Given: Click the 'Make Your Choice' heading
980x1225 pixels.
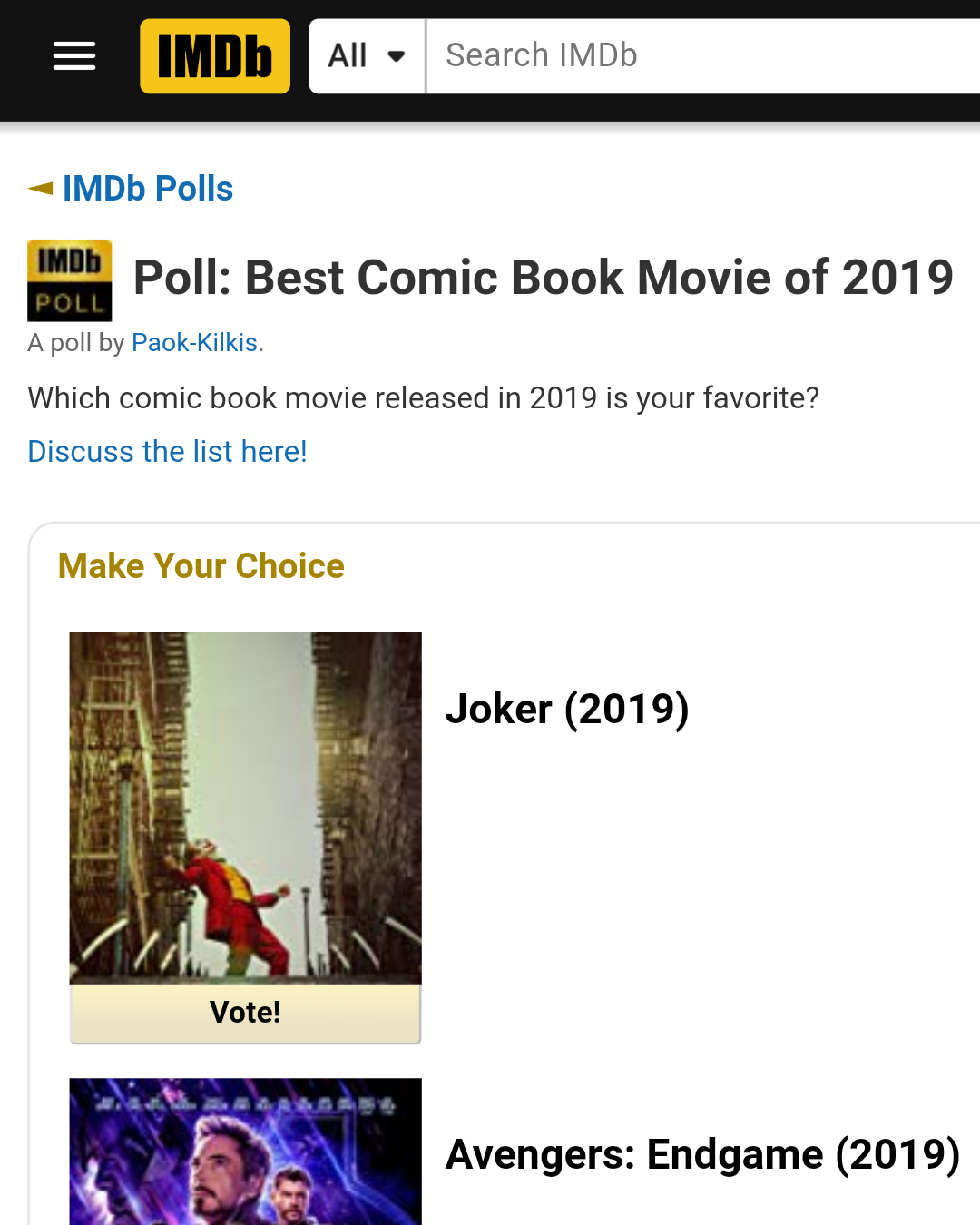Looking at the screenshot, I should click(201, 566).
